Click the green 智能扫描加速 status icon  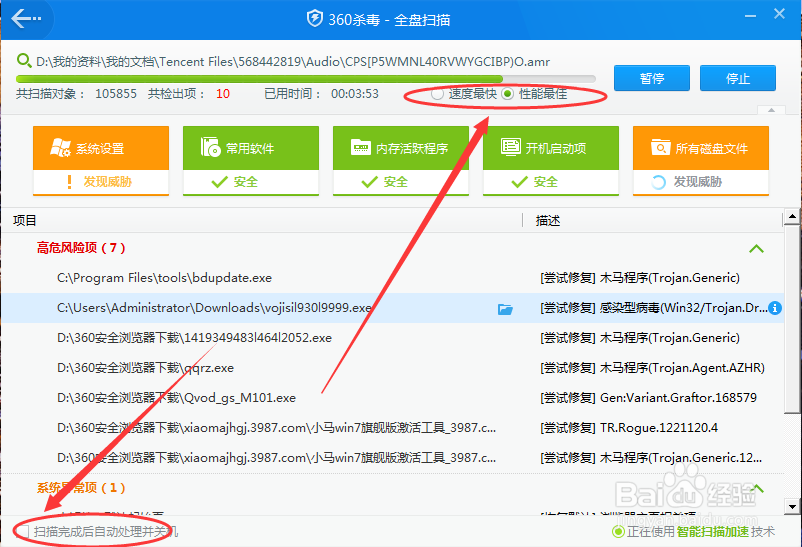[x=618, y=532]
